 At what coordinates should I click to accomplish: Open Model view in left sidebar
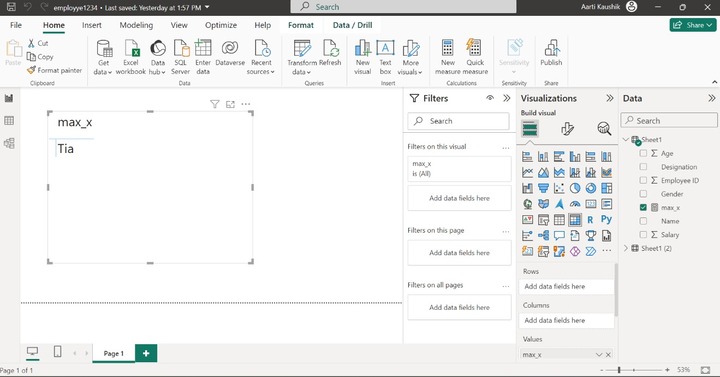click(9, 143)
